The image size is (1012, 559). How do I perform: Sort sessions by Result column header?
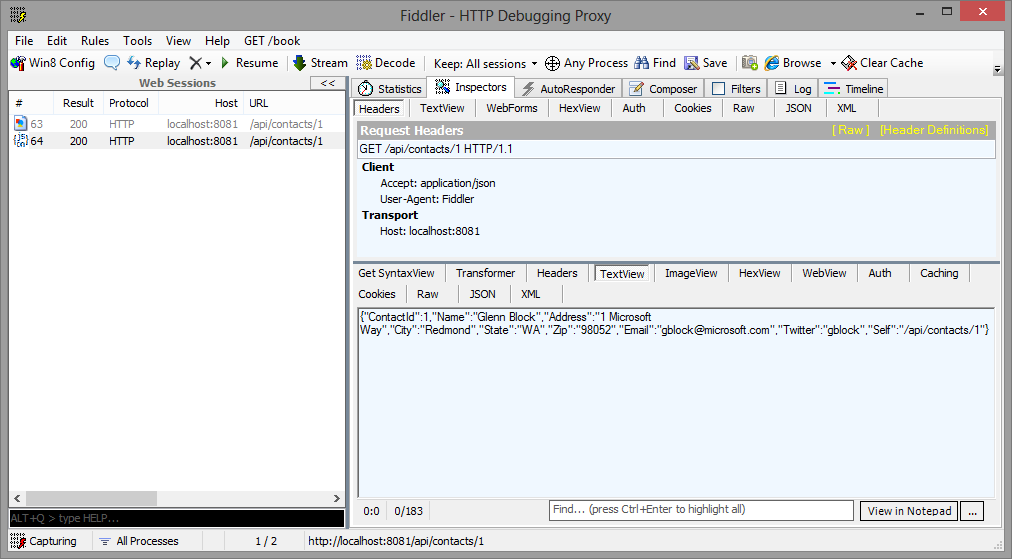coord(78,103)
